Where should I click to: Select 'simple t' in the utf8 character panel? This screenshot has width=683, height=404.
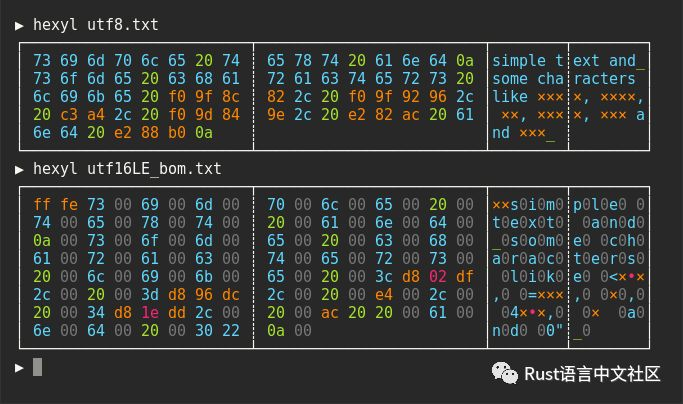click(x=527, y=61)
